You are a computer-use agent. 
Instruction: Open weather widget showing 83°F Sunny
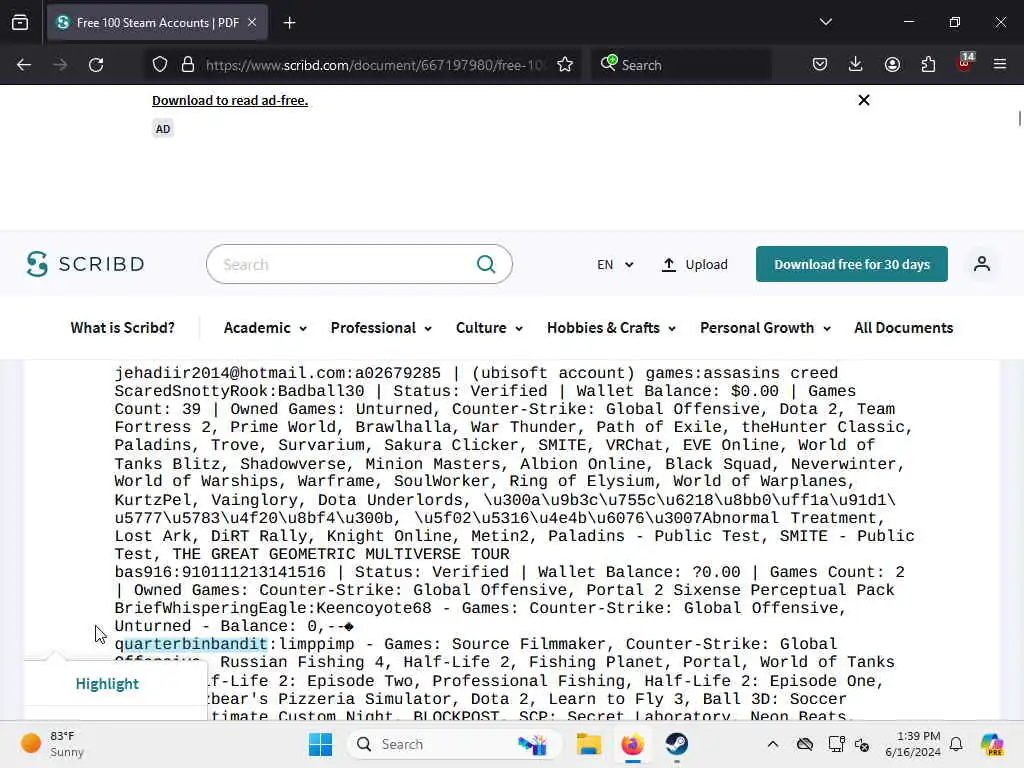52,744
